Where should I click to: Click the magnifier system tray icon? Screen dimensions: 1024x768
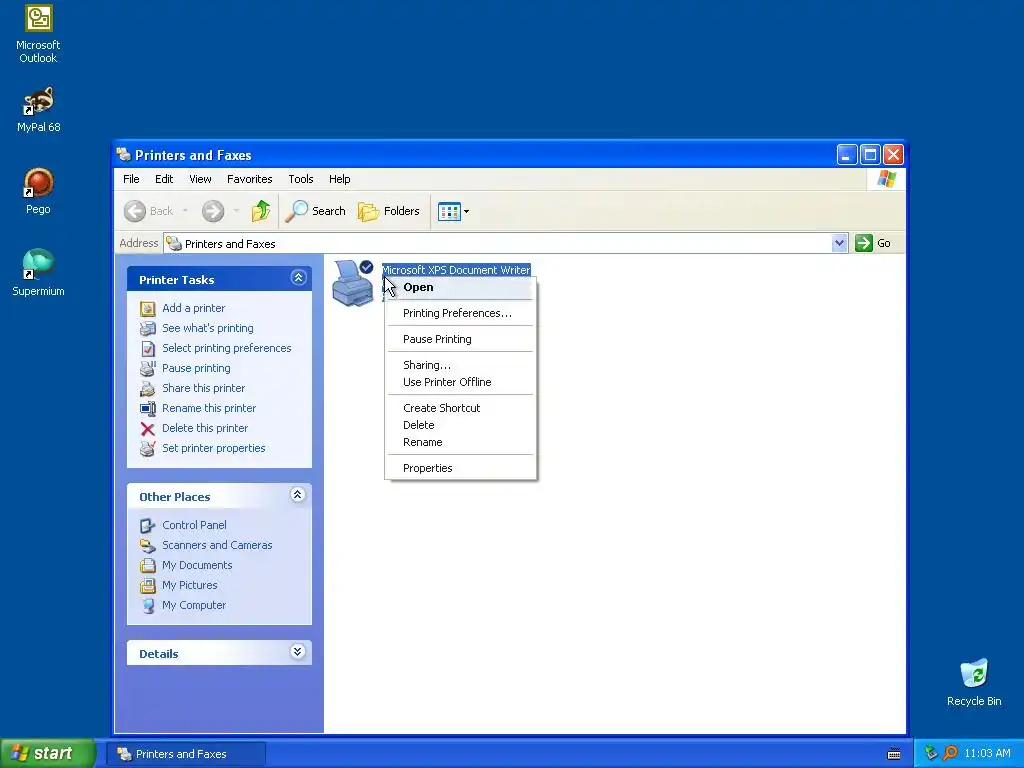pyautogui.click(x=950, y=754)
